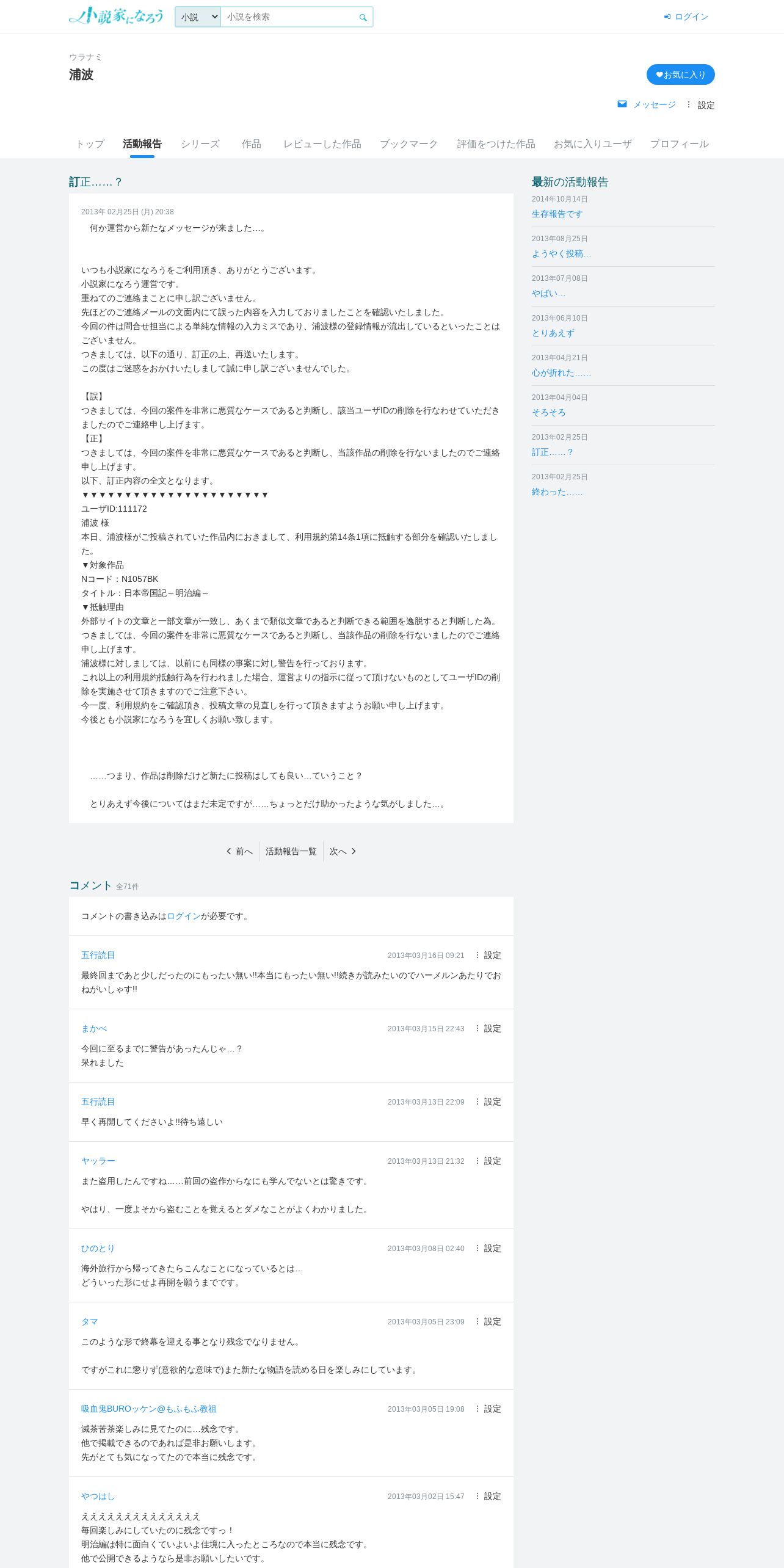Open commenter やつはし profile
The image size is (784, 1568).
click(x=98, y=1496)
